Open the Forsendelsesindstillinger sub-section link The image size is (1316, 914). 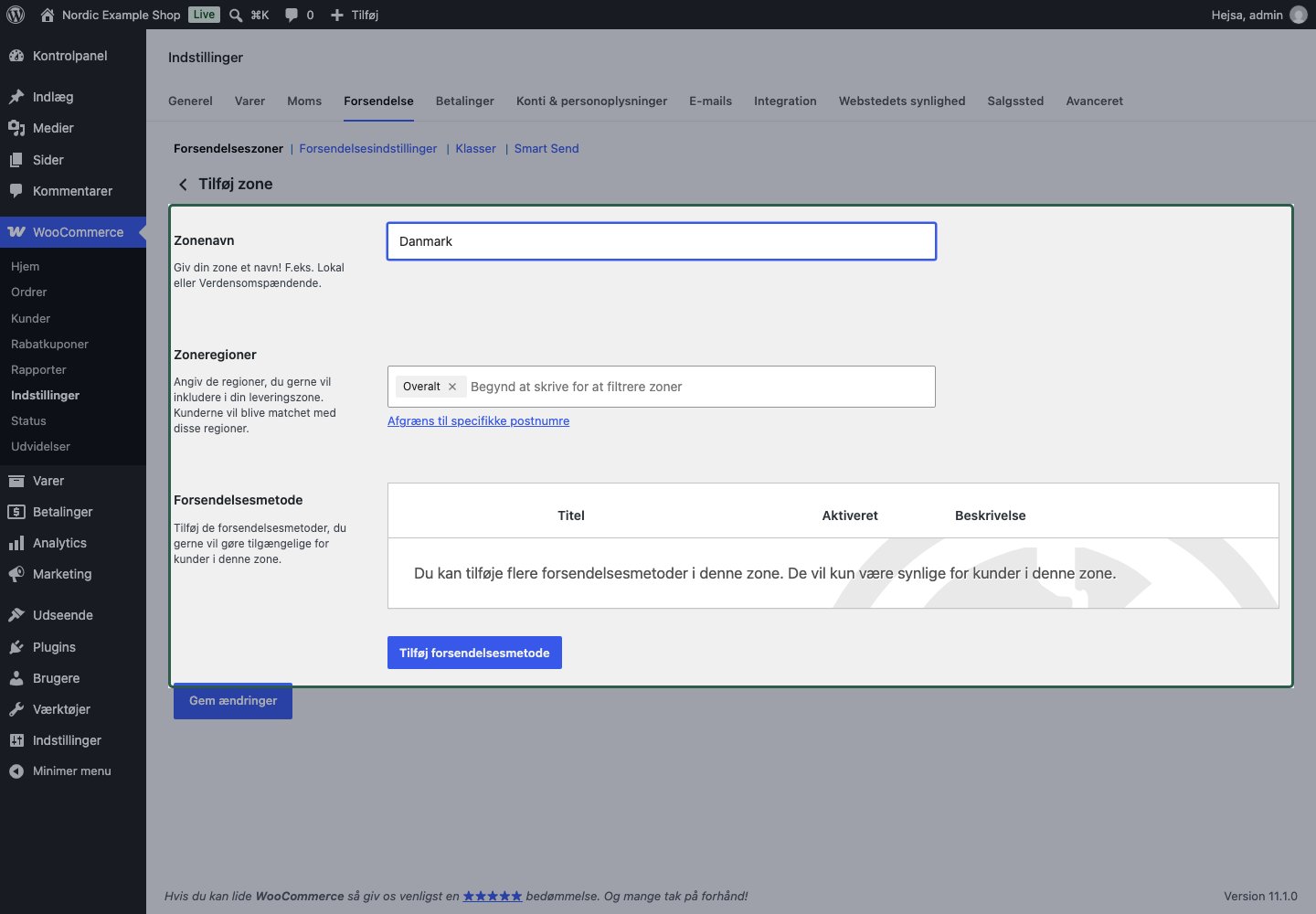point(368,149)
